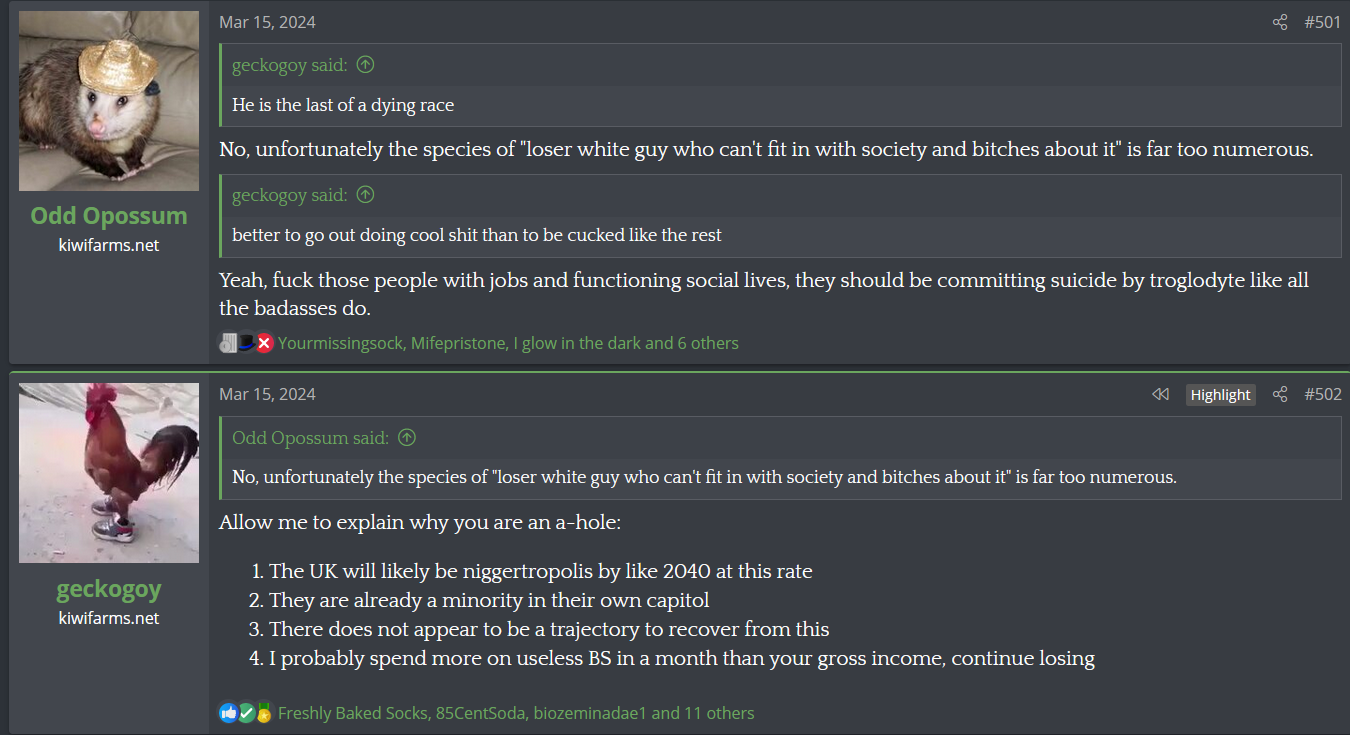Jump to quoted post via first geckogoy arrow
The width and height of the screenshot is (1350, 735).
click(x=365, y=65)
